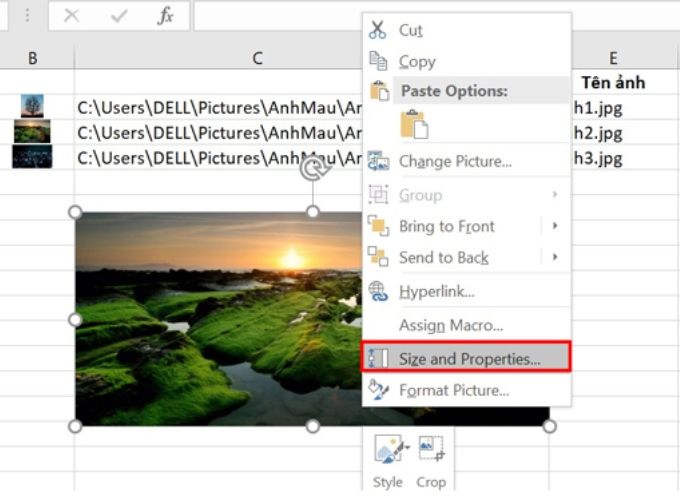Click the Change Picture icon

[x=378, y=161]
